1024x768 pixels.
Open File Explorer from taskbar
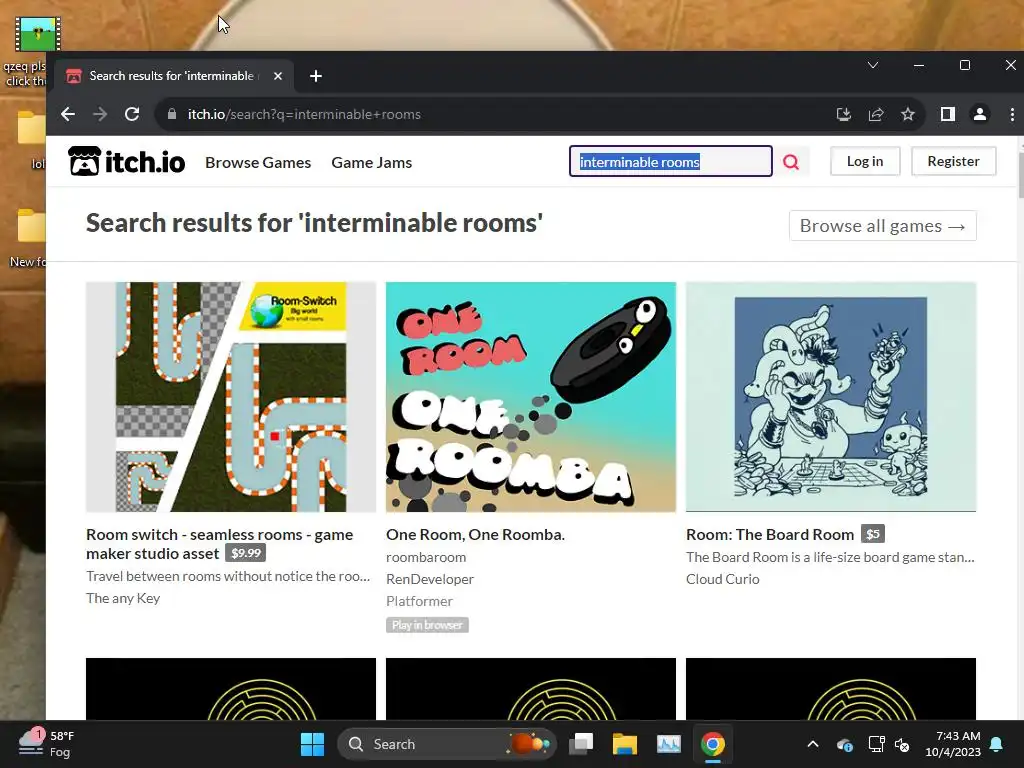tap(624, 744)
